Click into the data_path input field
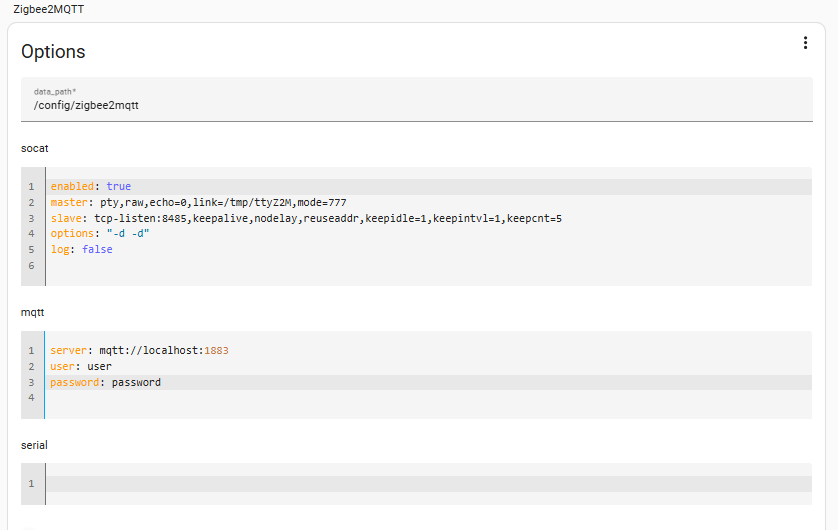This screenshot has width=838, height=530. (416, 104)
